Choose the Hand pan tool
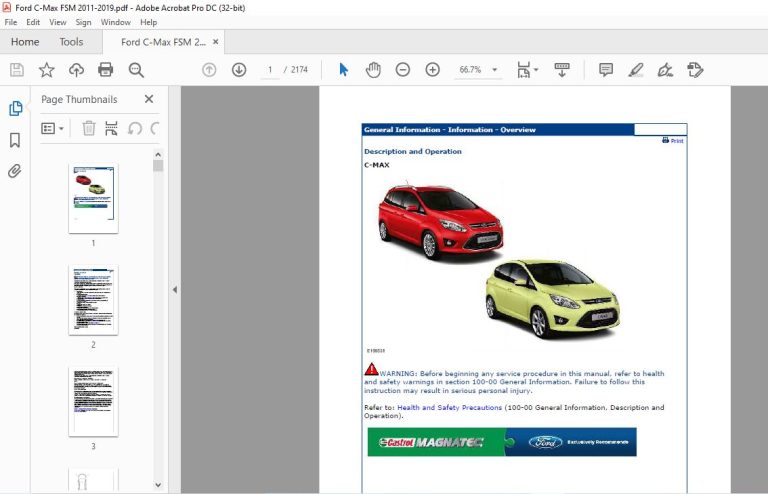 pos(373,70)
